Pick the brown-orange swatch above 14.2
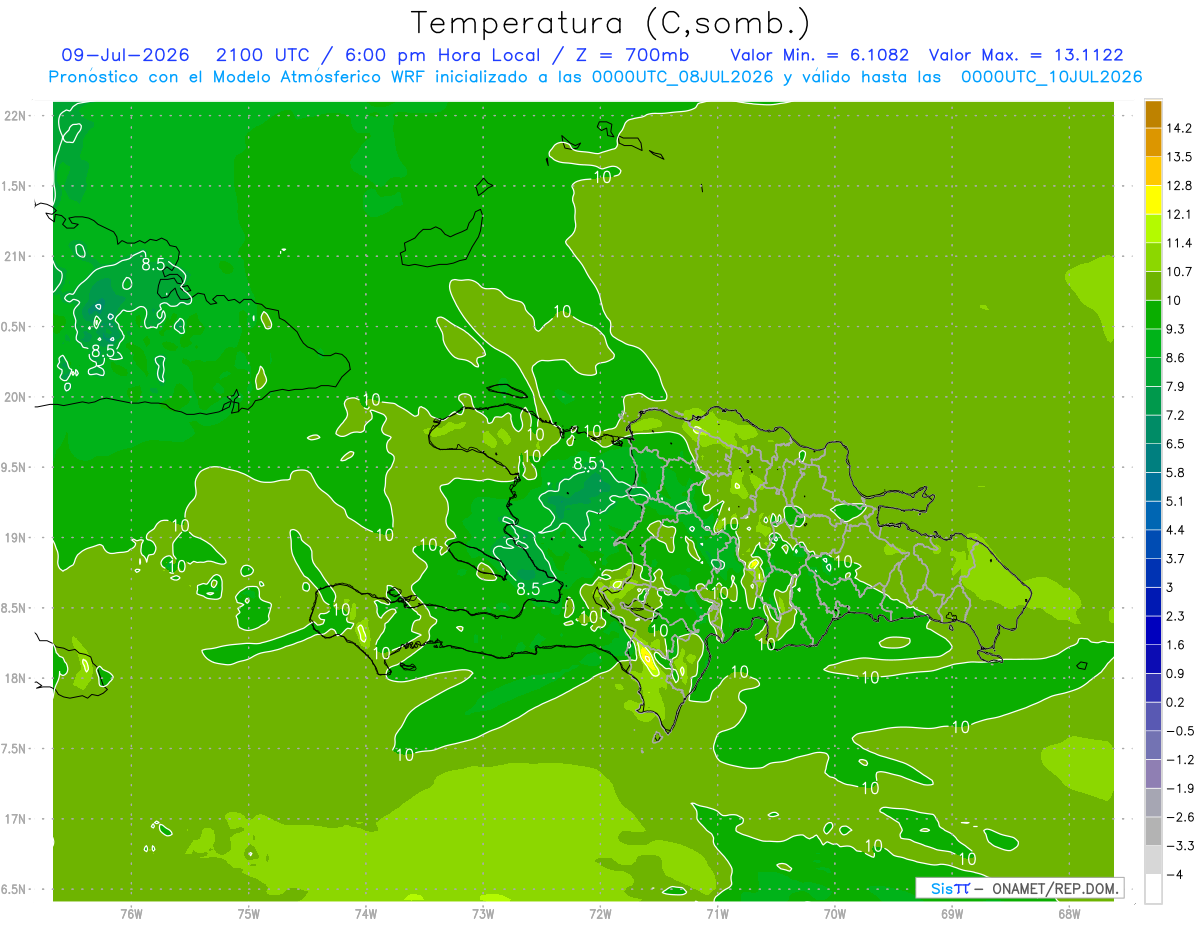This screenshot has height=927, width=1200. pyautogui.click(x=1153, y=114)
